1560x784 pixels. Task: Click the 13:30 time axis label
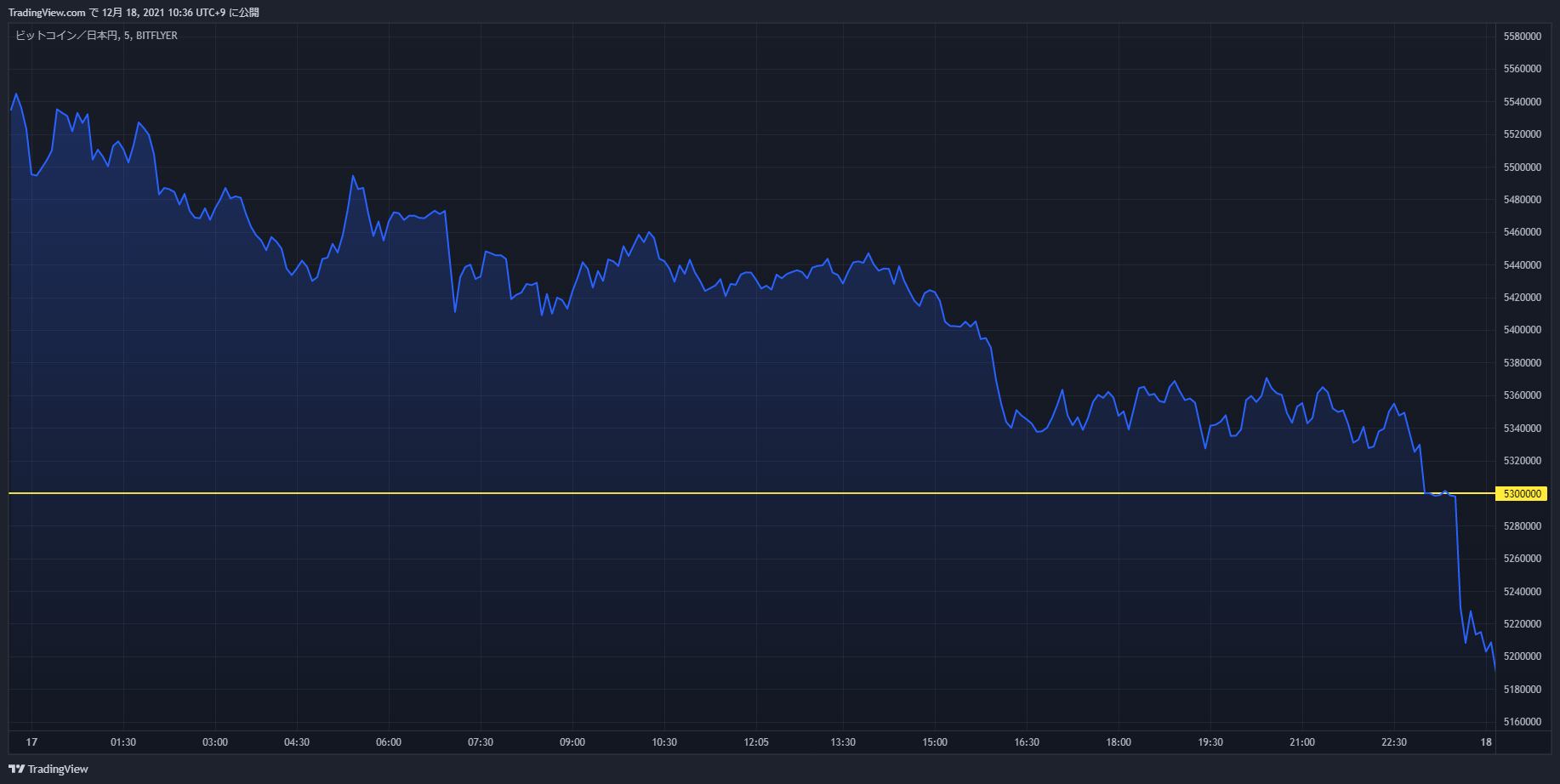(843, 742)
